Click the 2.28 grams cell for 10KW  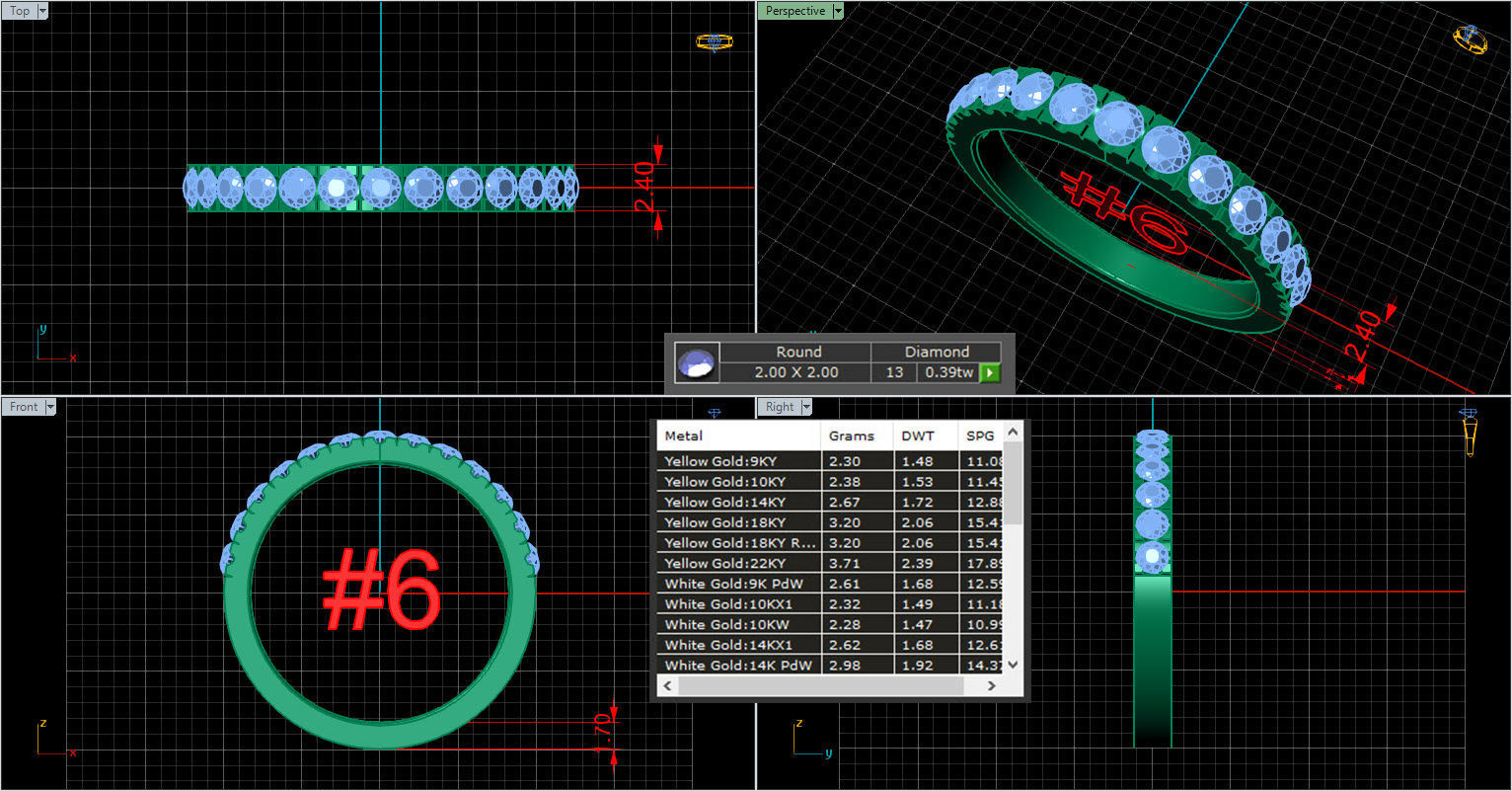tap(858, 624)
